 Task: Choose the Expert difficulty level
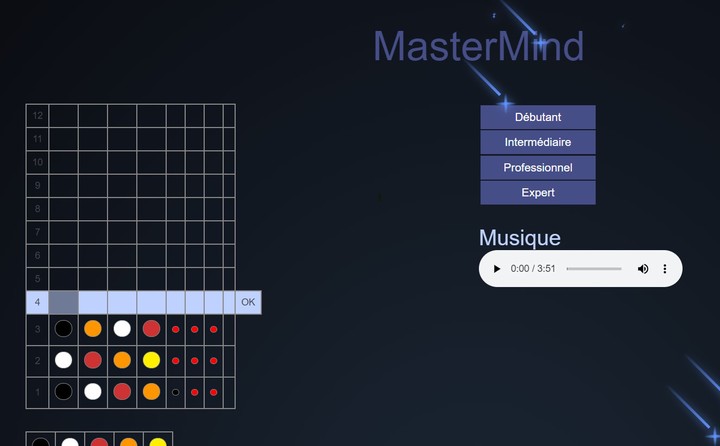click(x=538, y=192)
